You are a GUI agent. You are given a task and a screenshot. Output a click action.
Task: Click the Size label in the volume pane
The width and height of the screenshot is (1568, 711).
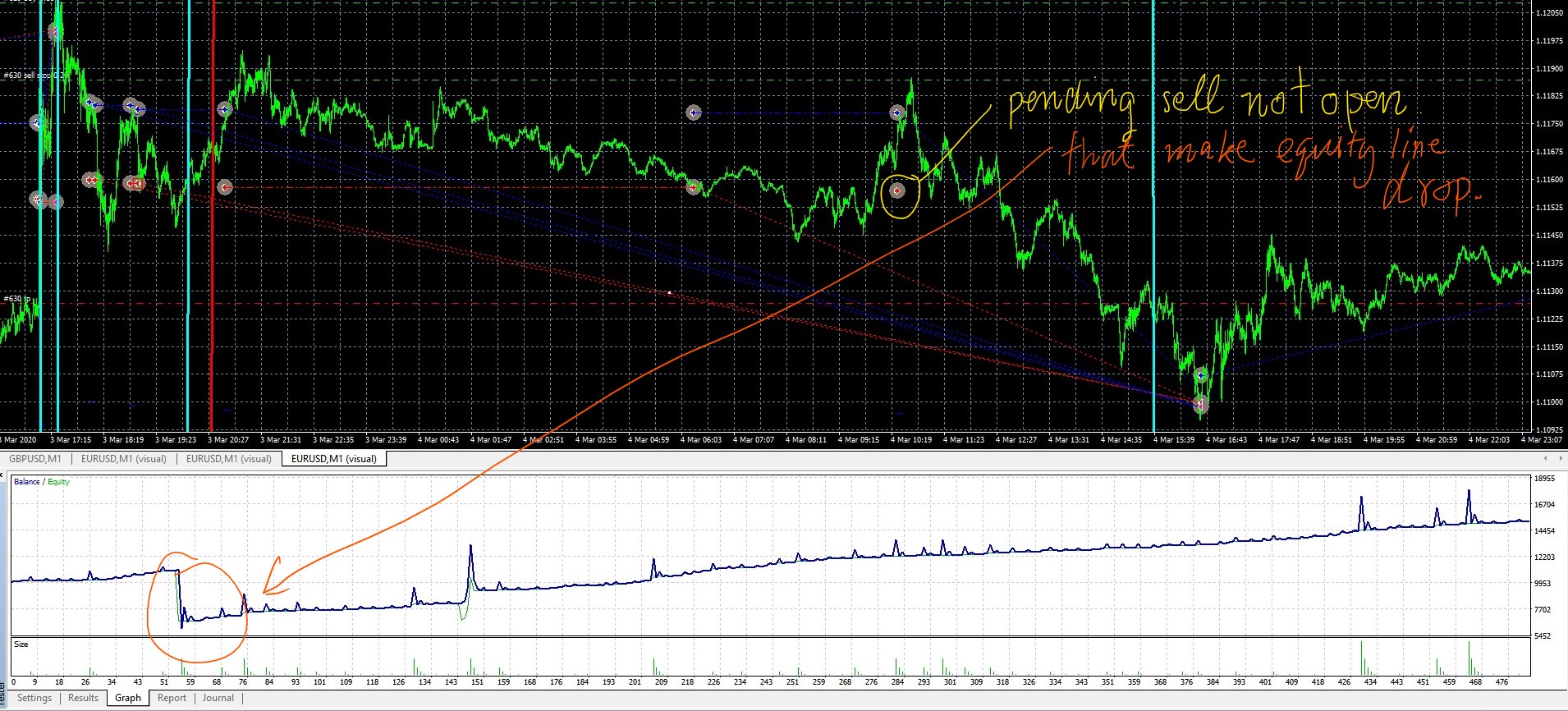tap(21, 644)
